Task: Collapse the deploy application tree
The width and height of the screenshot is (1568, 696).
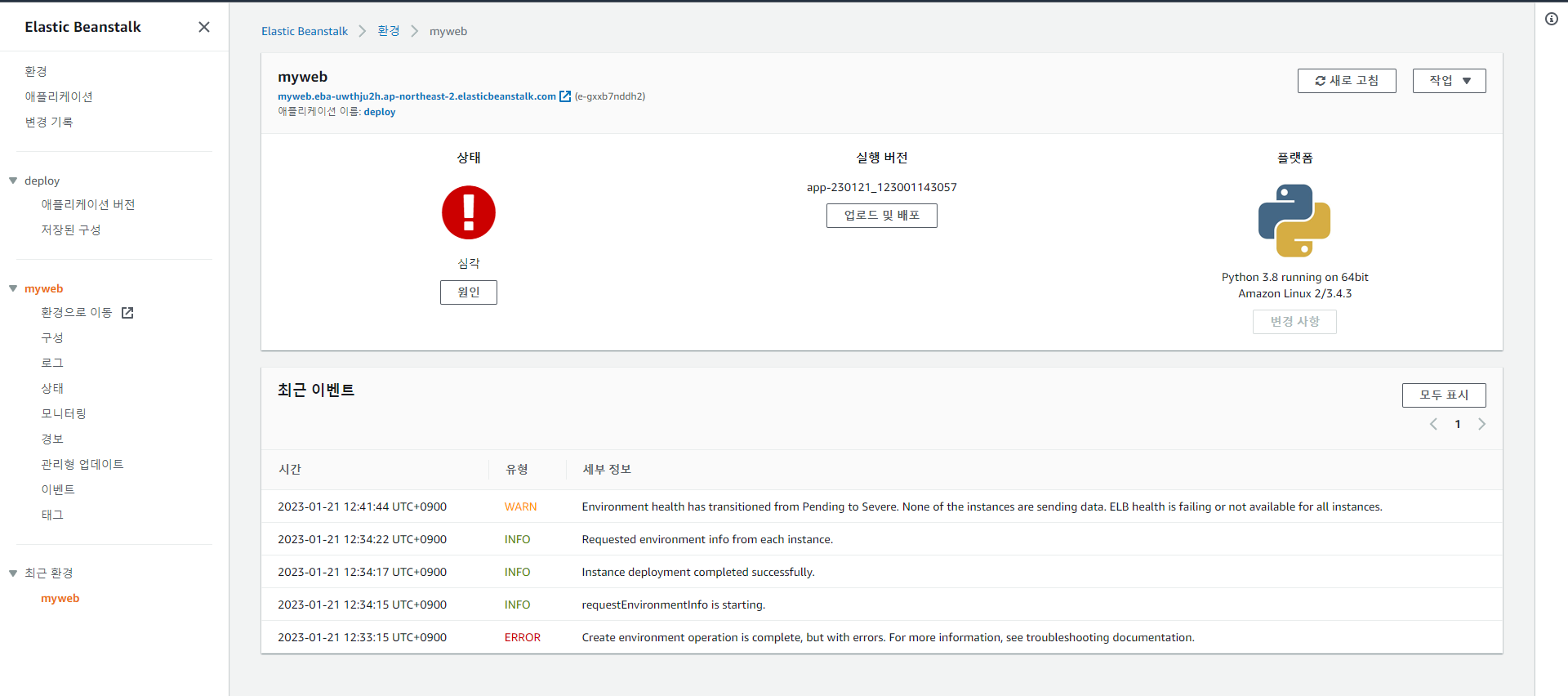Action: (x=13, y=181)
